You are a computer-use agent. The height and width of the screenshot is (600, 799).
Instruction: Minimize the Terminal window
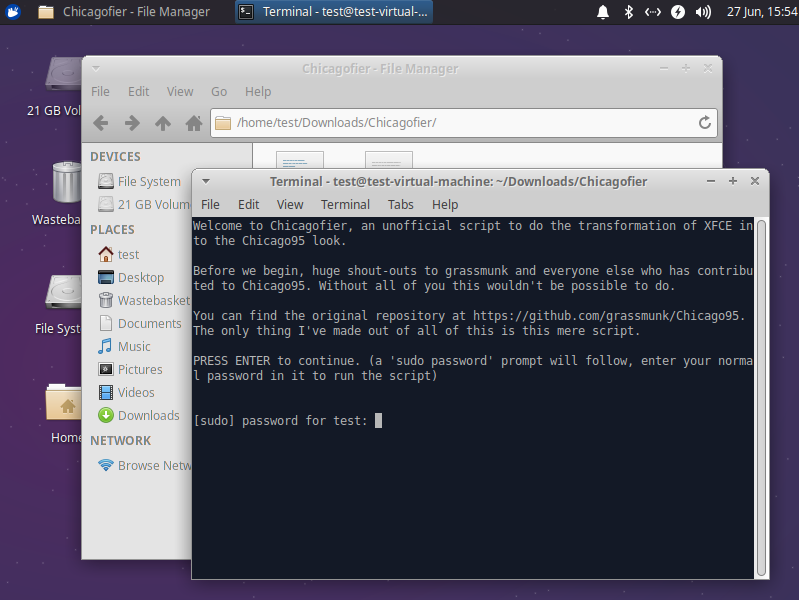click(711, 181)
